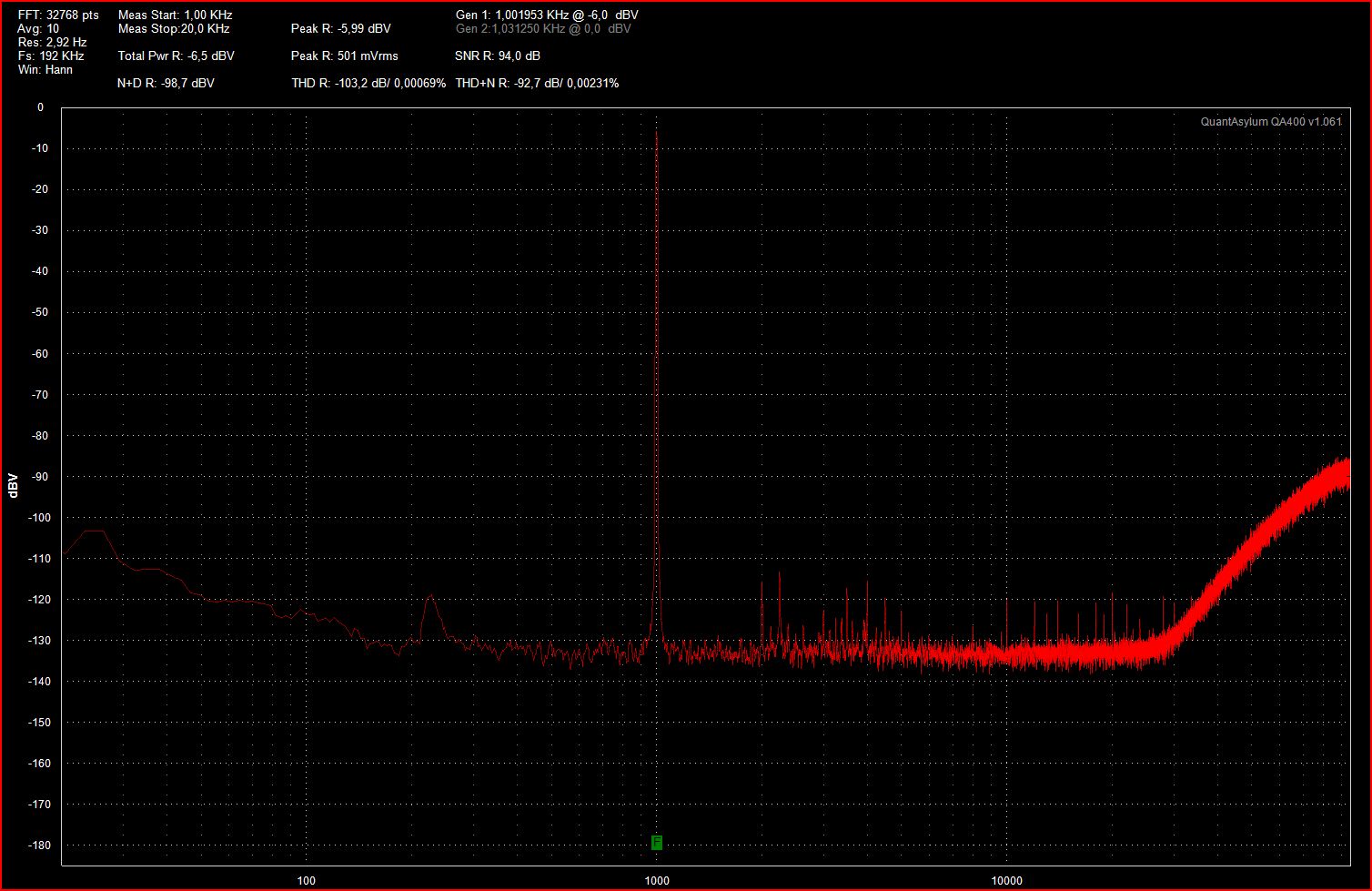Screen dimensions: 1372x891
Task: Click the 'Win: Hann' window label
Action: point(45,70)
